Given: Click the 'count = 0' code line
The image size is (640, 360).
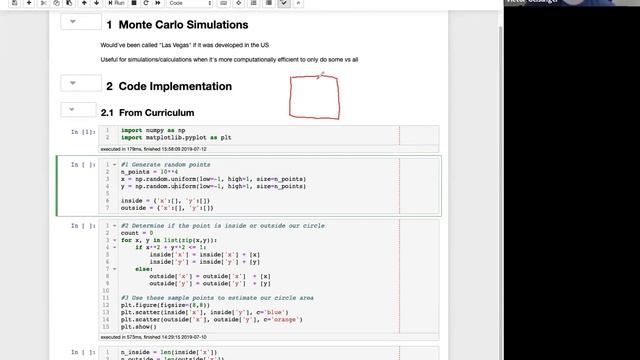Looking at the screenshot, I should pos(137,233).
